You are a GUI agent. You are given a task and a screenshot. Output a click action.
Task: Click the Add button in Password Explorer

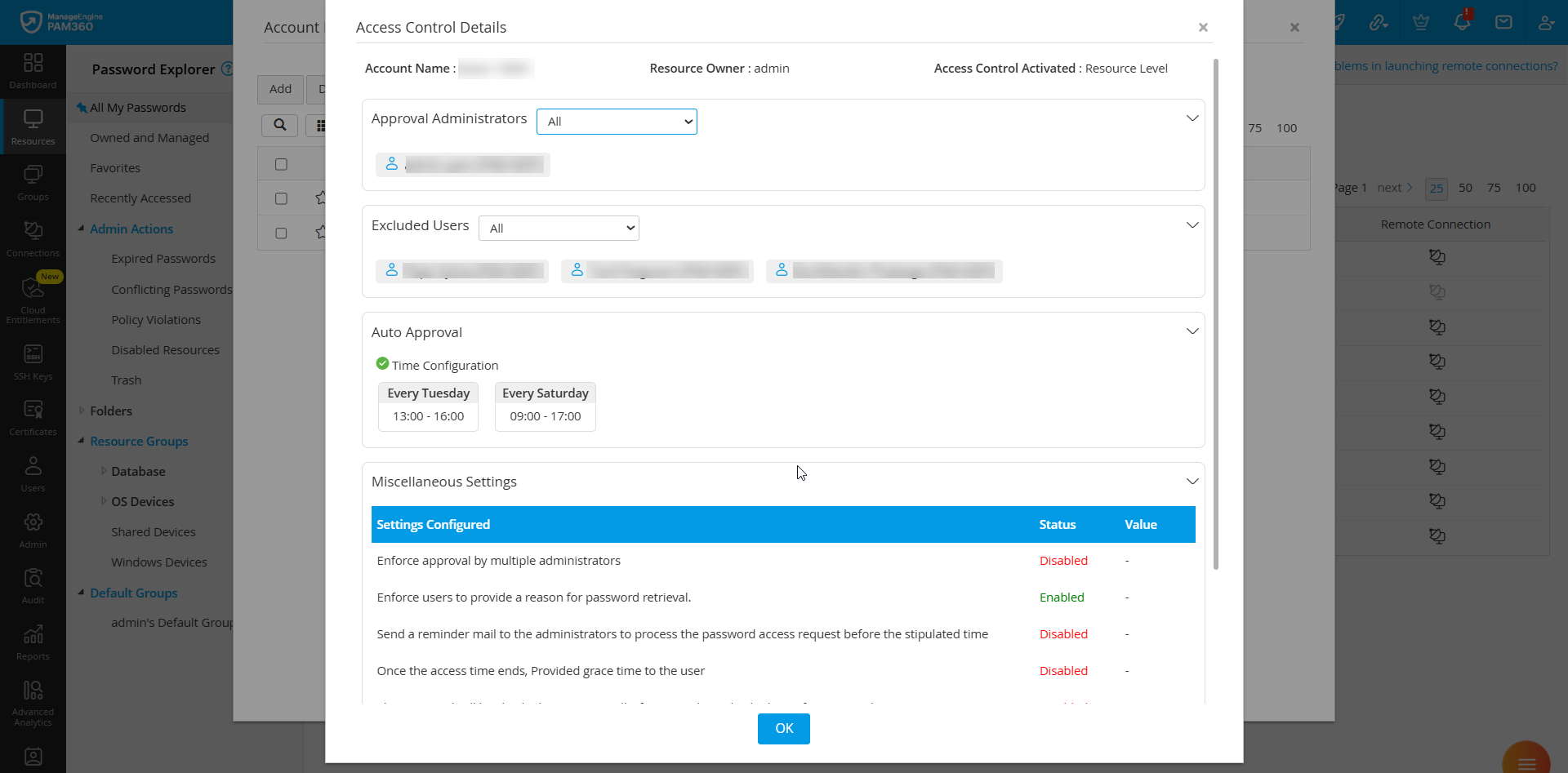point(279,89)
